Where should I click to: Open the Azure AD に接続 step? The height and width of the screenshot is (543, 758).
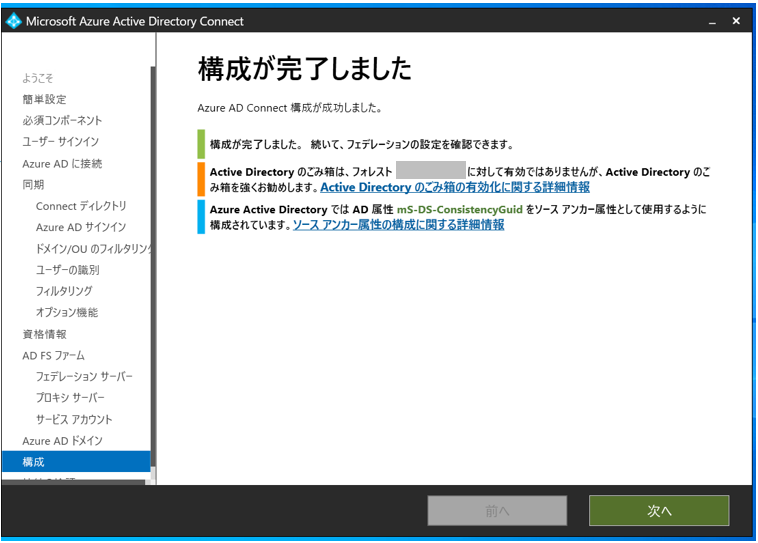(x=62, y=163)
